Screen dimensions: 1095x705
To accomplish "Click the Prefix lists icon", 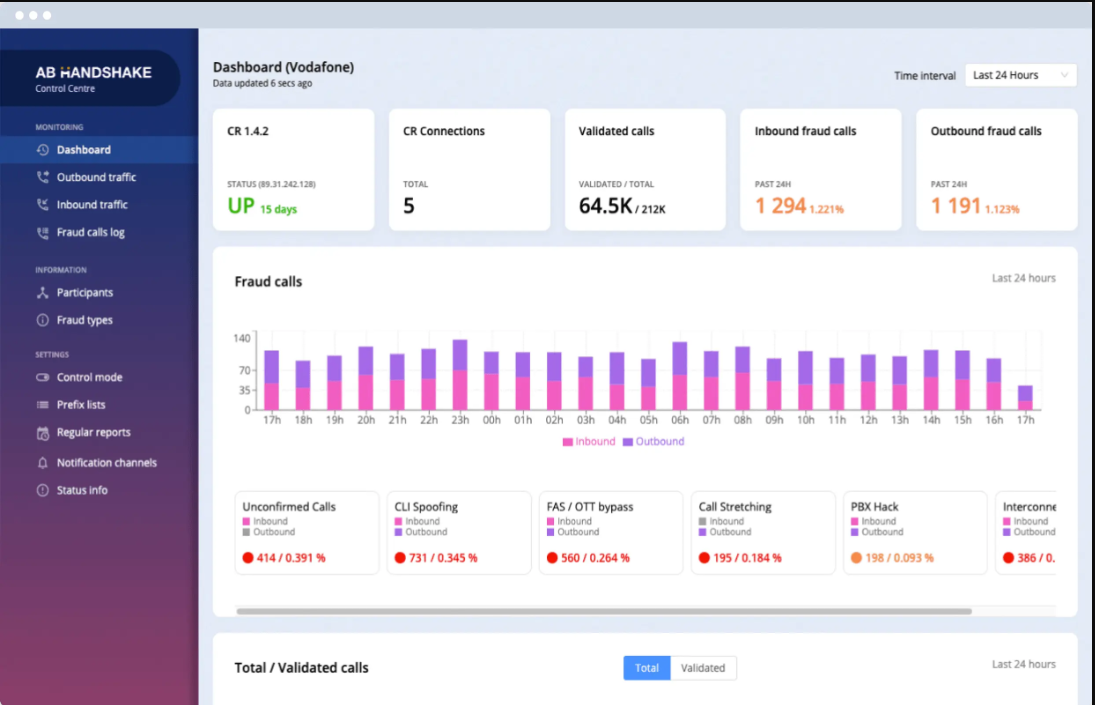I will pyautogui.click(x=43, y=405).
